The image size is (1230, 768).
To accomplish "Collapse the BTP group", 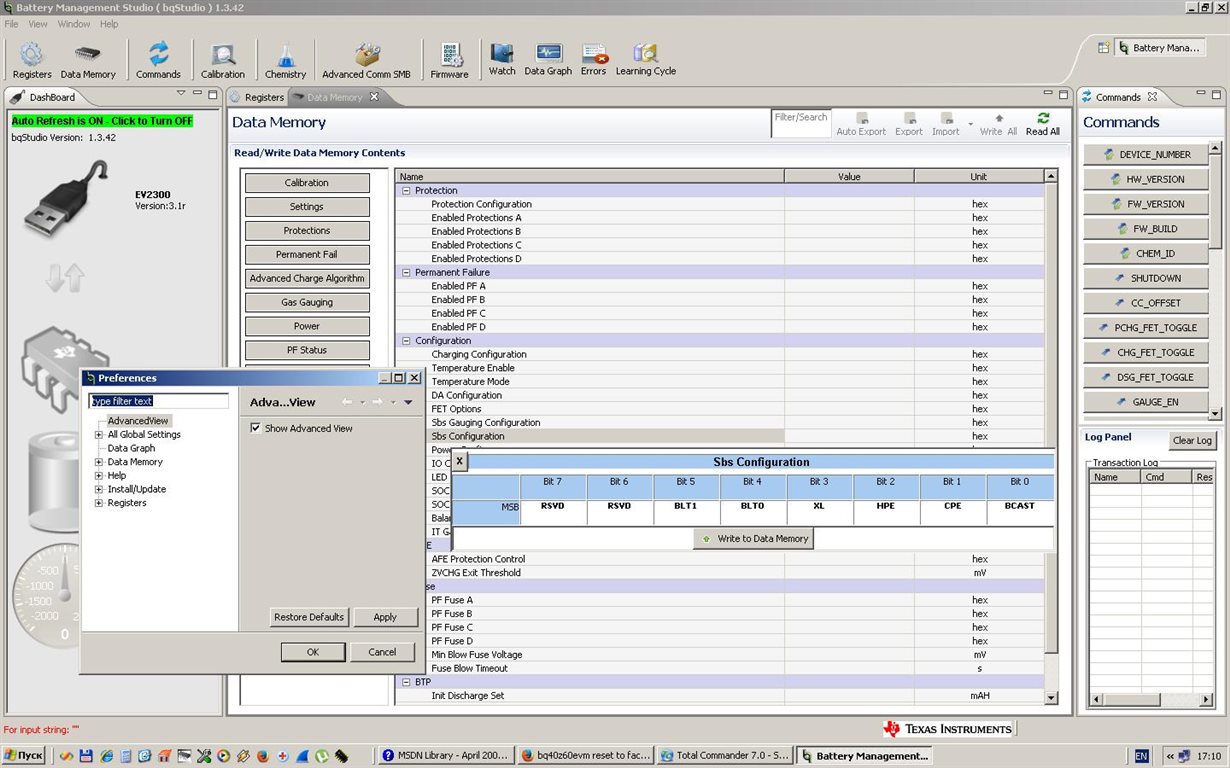I will [406, 682].
